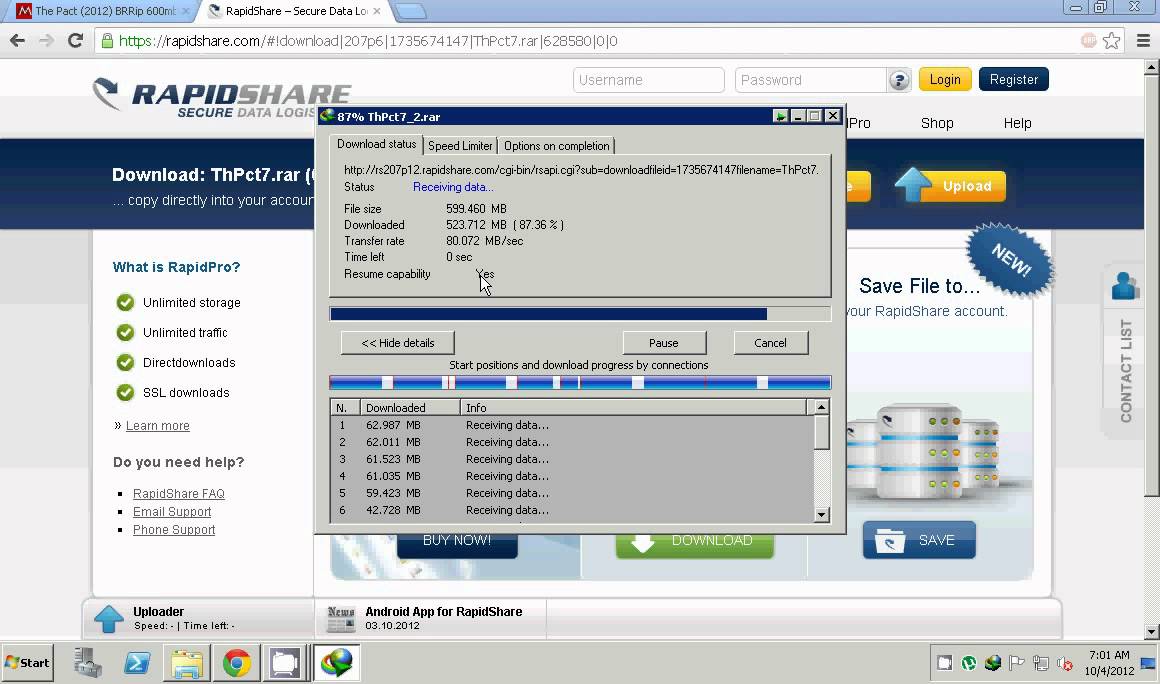Click the connections segment progress bar

580,382
